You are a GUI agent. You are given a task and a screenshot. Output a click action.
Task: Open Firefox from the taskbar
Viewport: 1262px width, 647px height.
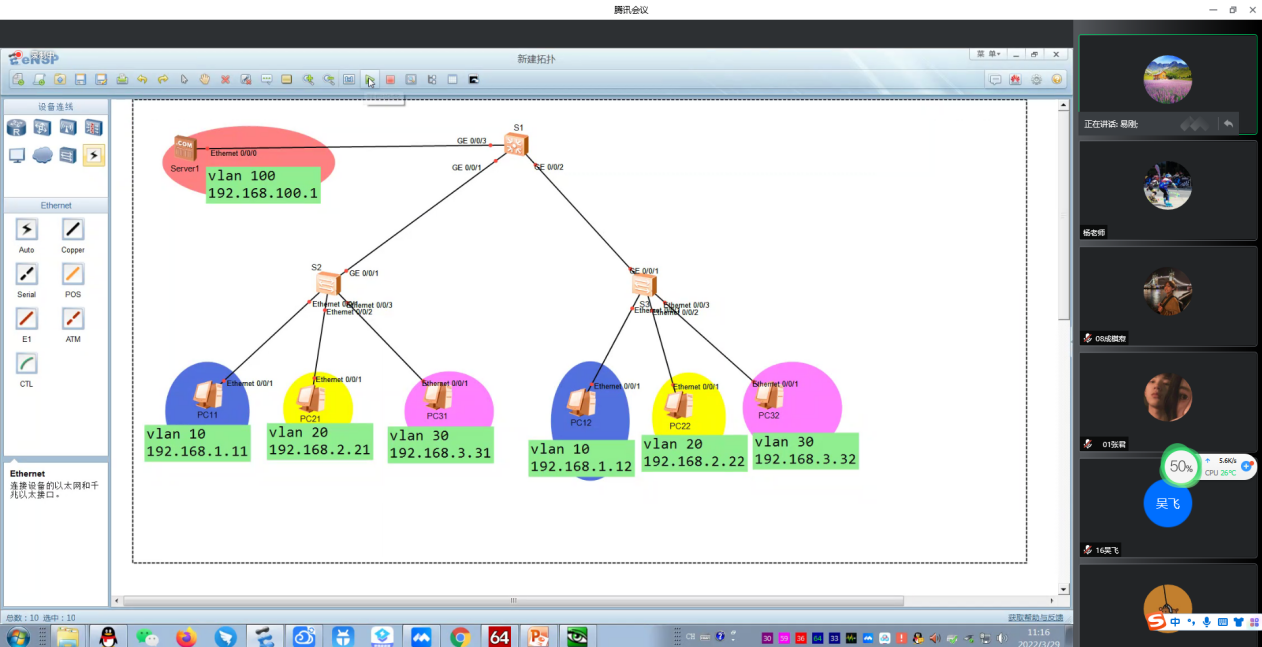[186, 636]
